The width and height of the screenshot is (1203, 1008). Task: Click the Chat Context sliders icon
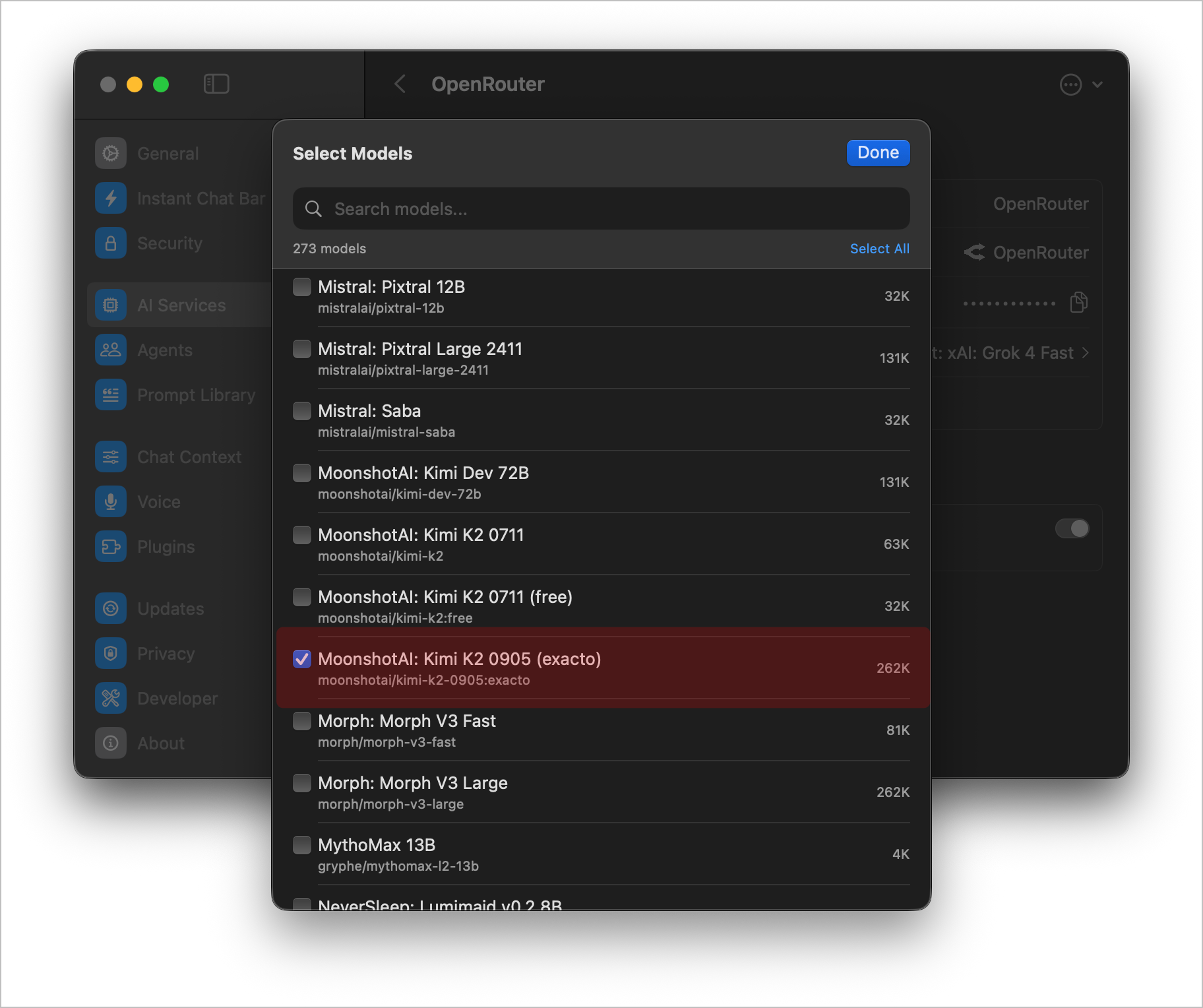[111, 457]
